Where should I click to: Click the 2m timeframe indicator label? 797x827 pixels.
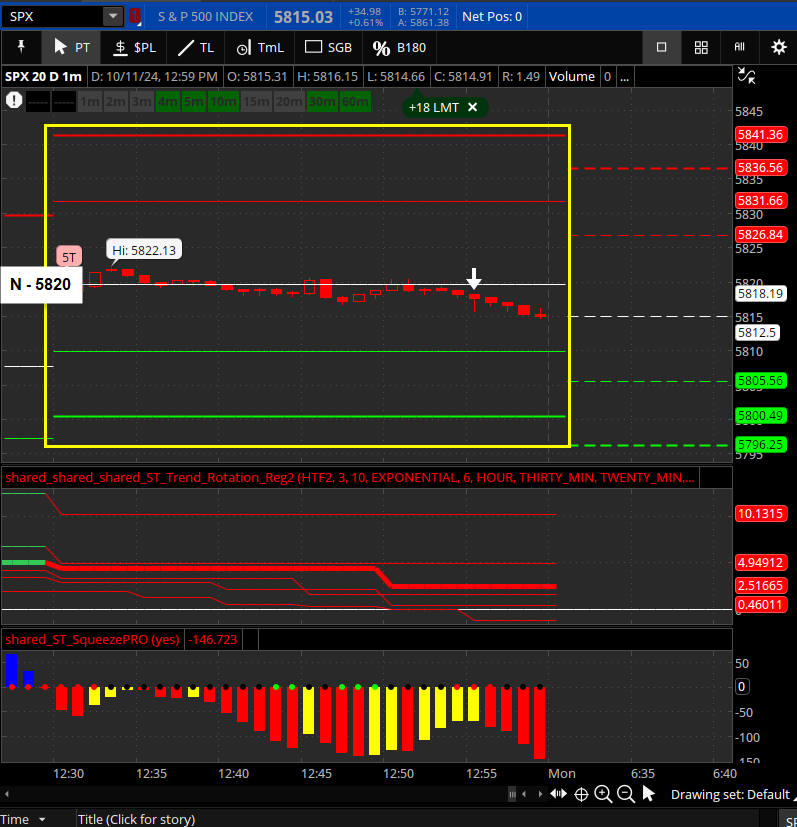(x=116, y=102)
